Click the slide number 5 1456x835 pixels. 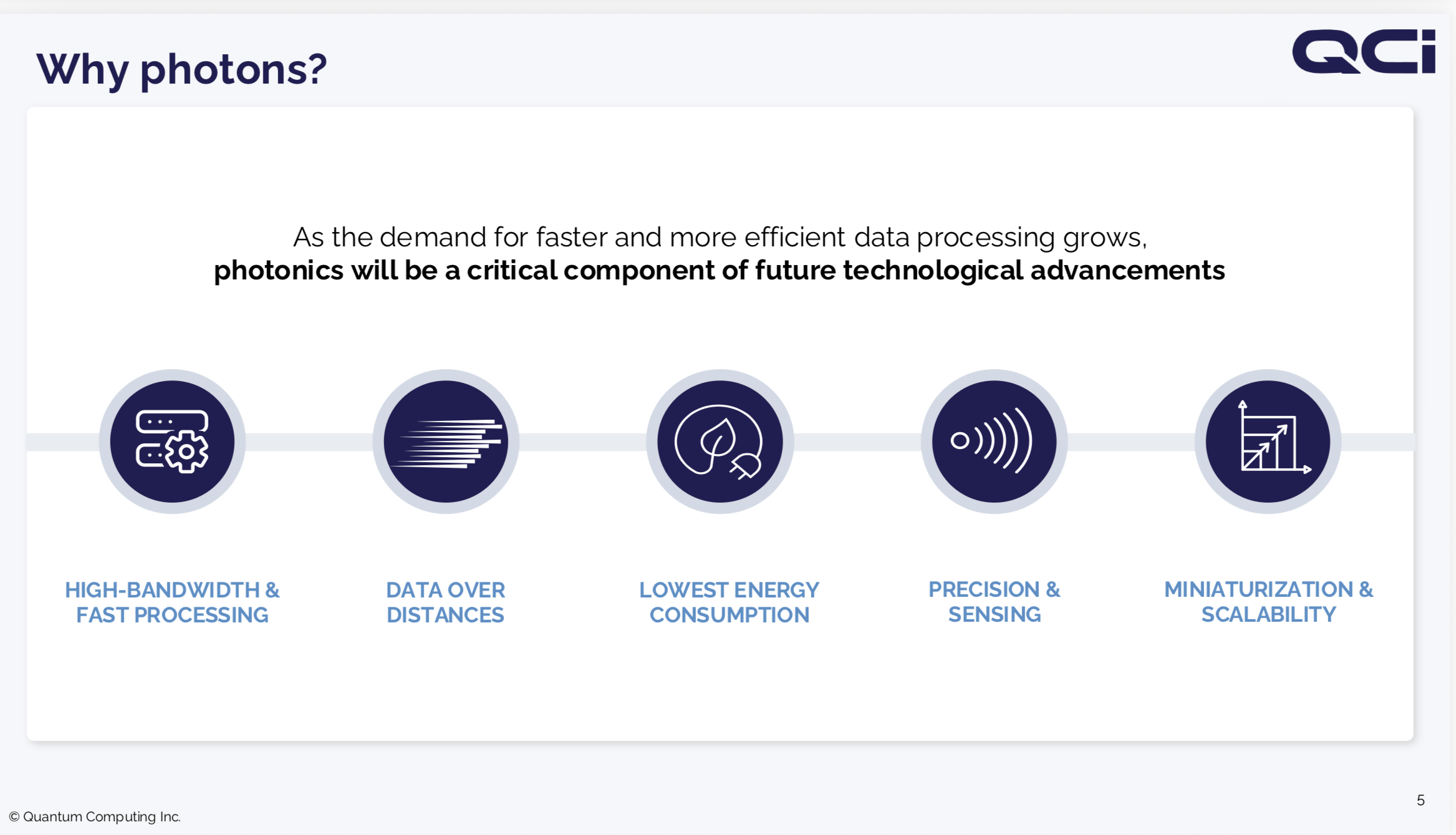pyautogui.click(x=1420, y=800)
